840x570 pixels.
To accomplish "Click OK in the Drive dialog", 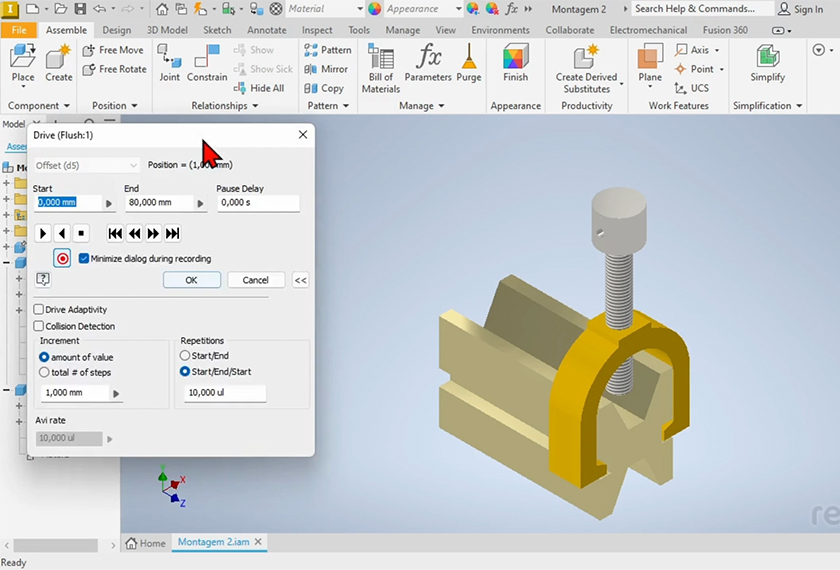I will 191,280.
